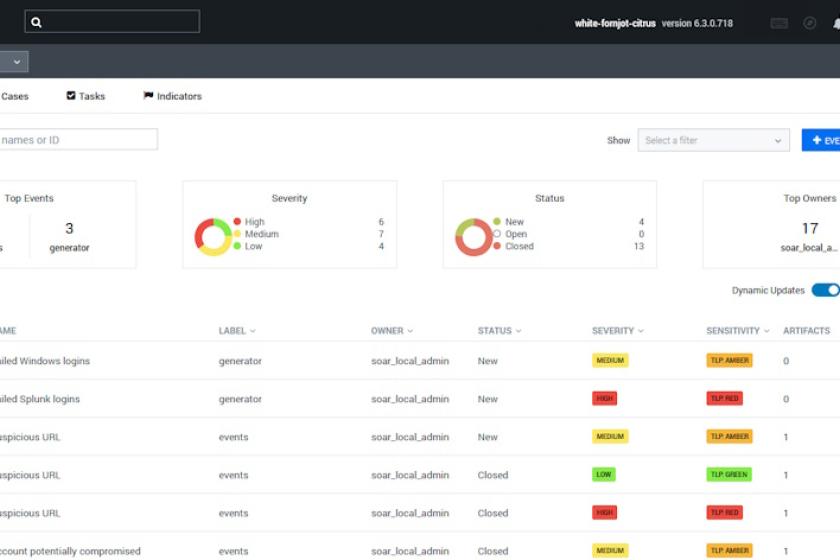Open the failed Splunk logins event
Screen dimensions: 840x560
point(40,399)
